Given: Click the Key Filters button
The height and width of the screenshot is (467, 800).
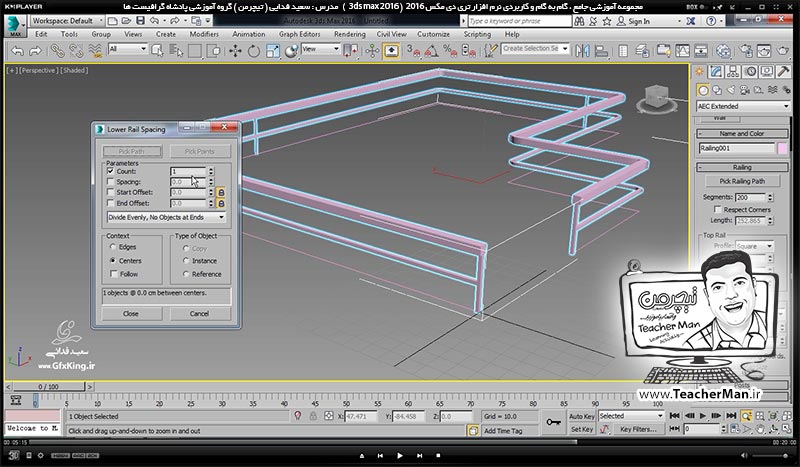Looking at the screenshot, I should (638, 429).
